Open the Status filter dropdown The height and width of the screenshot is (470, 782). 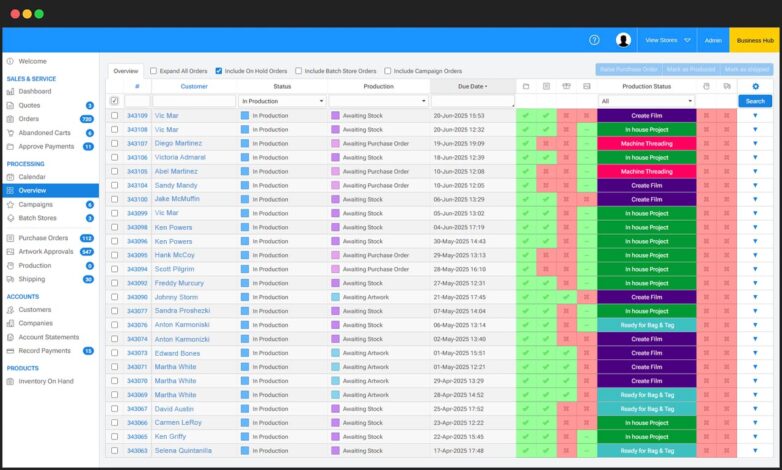pyautogui.click(x=282, y=101)
